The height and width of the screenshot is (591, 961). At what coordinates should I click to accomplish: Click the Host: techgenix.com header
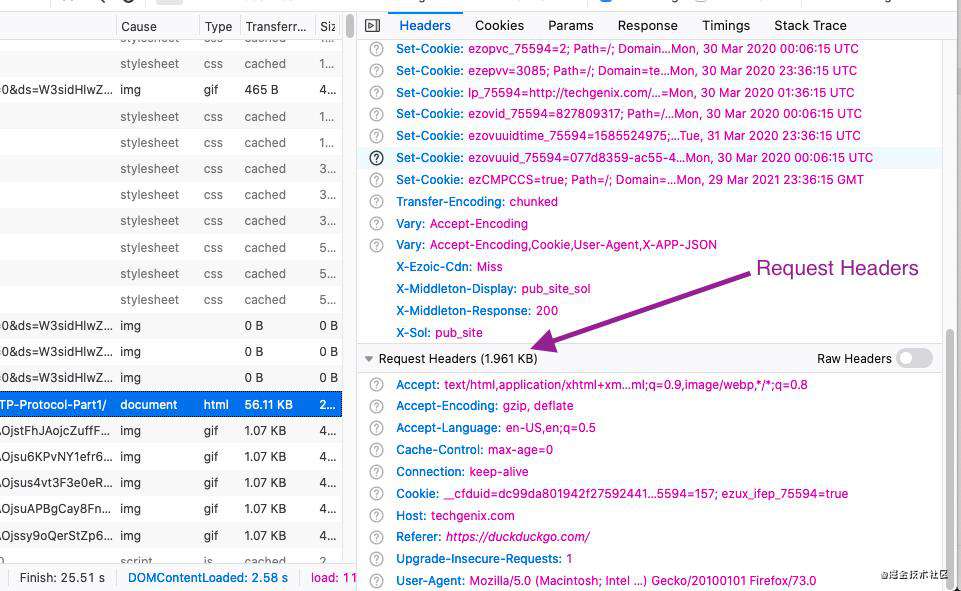click(455, 516)
